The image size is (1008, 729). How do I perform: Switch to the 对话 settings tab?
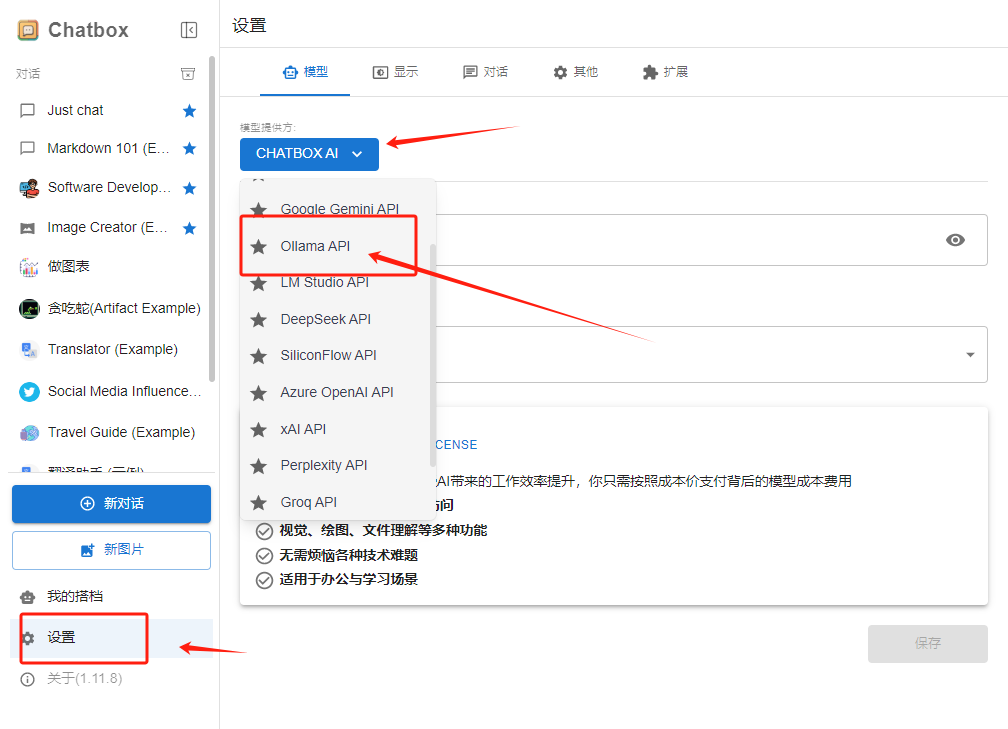tap(485, 72)
